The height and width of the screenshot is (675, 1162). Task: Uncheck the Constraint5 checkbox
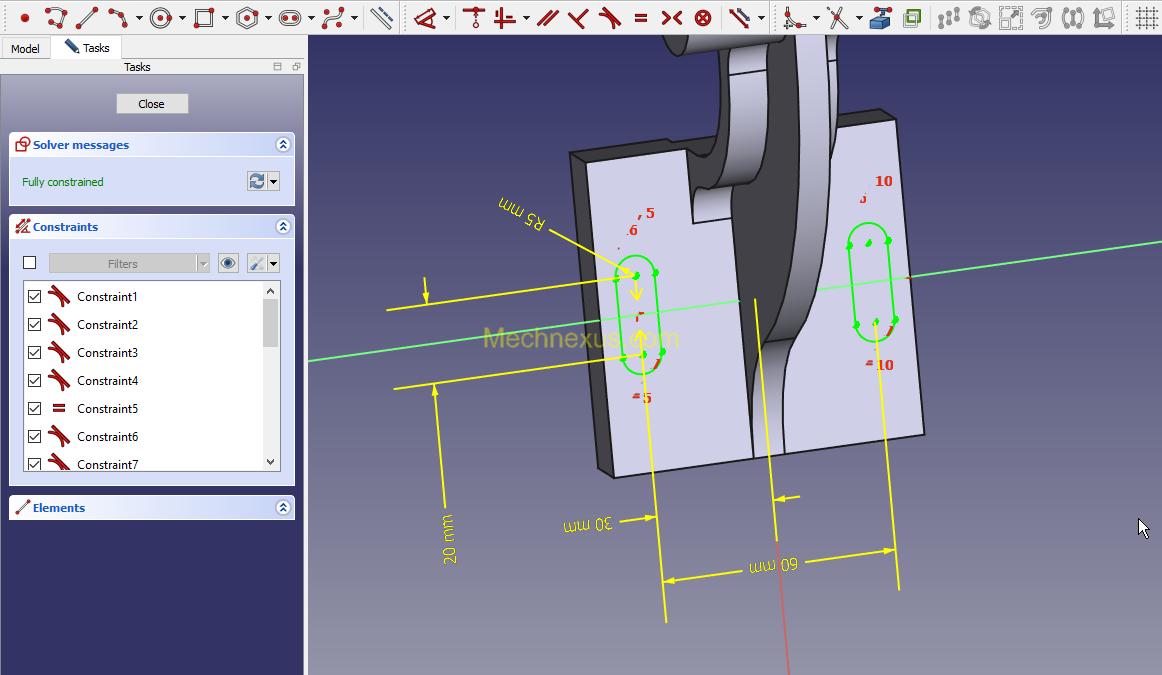click(35, 409)
